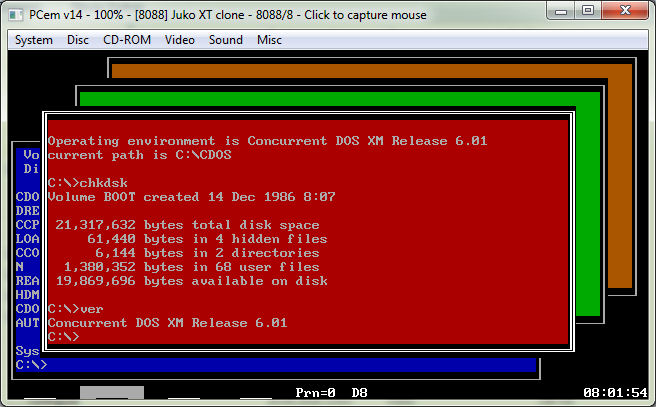The image size is (656, 407).
Task: Click 'CCP' entry in blue window
Action: 27,225
